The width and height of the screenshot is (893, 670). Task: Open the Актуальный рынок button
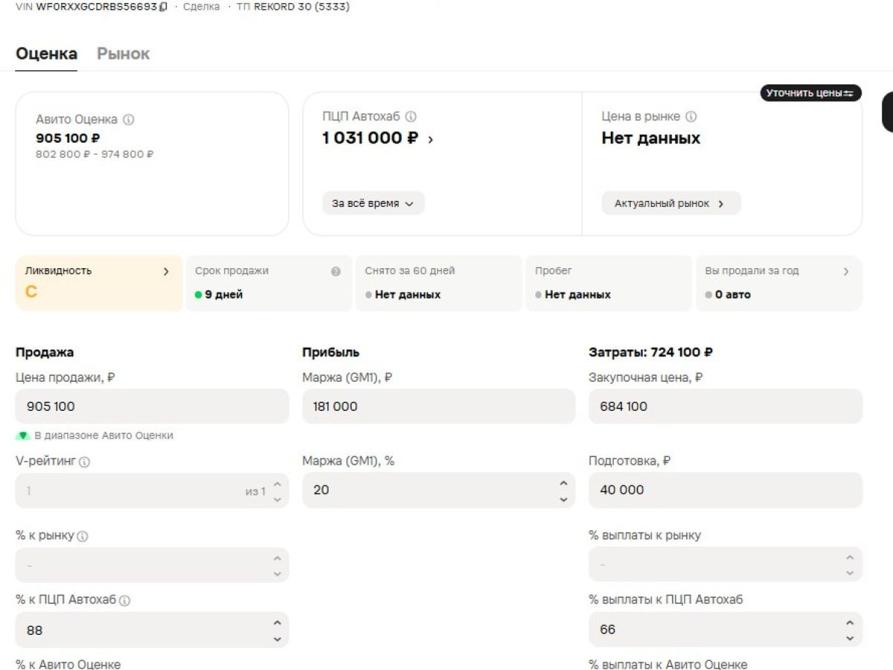pos(671,203)
